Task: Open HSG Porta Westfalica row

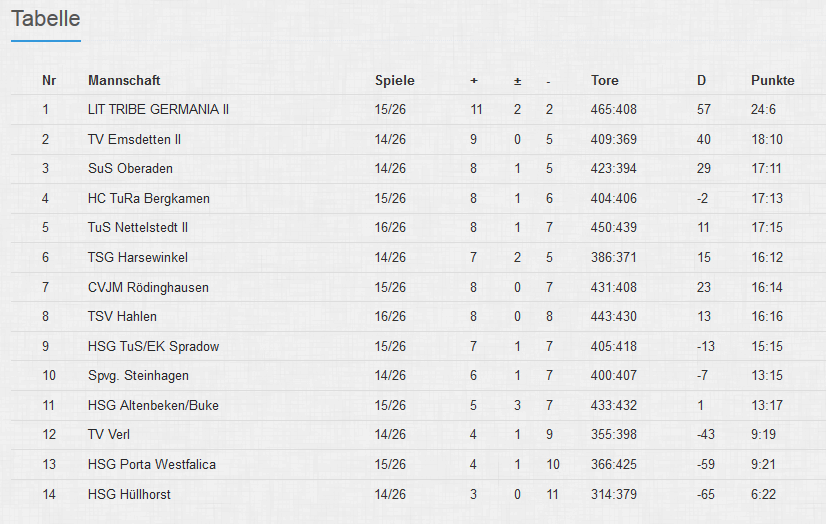Action: (x=151, y=464)
